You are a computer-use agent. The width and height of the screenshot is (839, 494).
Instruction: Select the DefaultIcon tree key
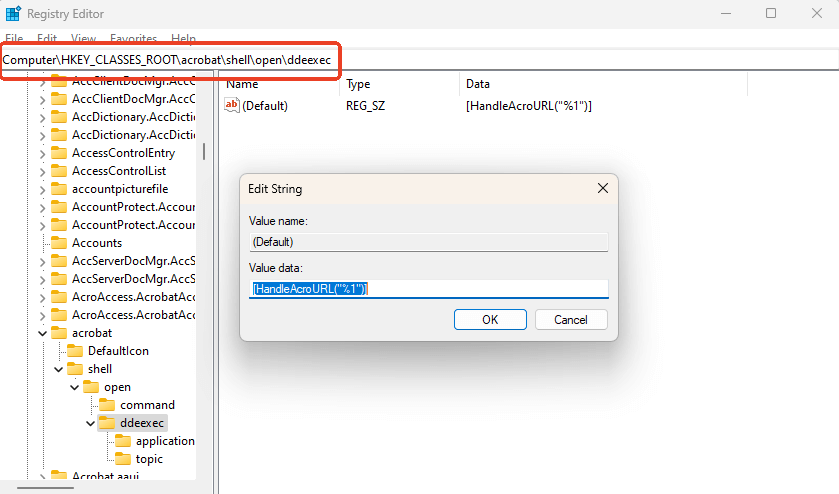point(118,351)
